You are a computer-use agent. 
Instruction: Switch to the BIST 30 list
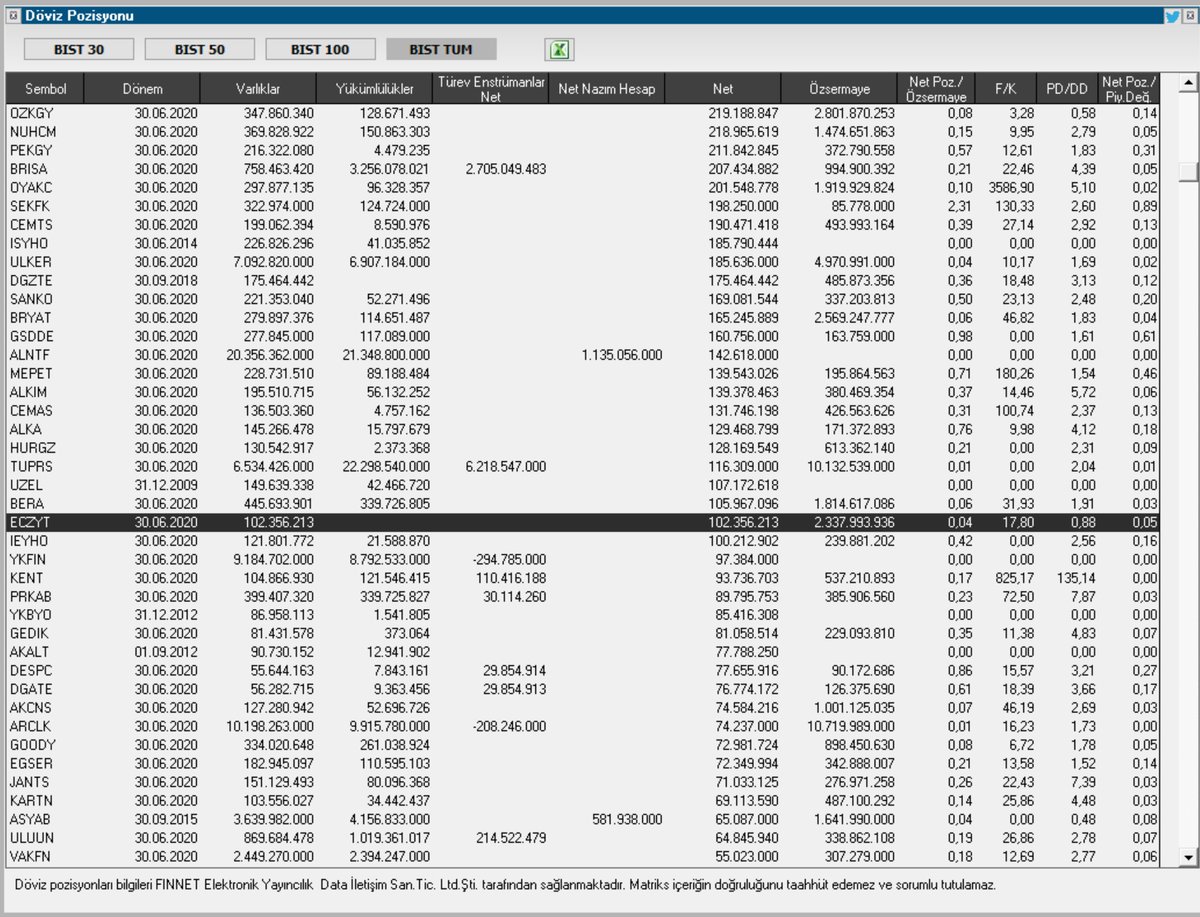click(79, 48)
